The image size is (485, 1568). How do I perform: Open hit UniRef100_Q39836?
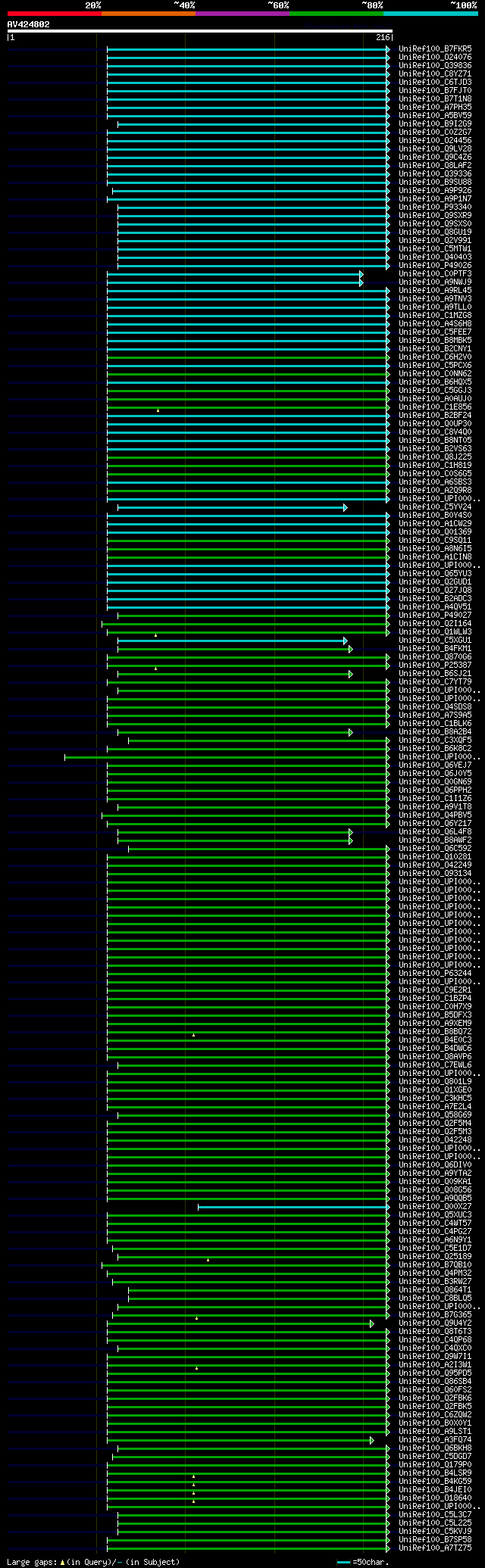(x=435, y=66)
